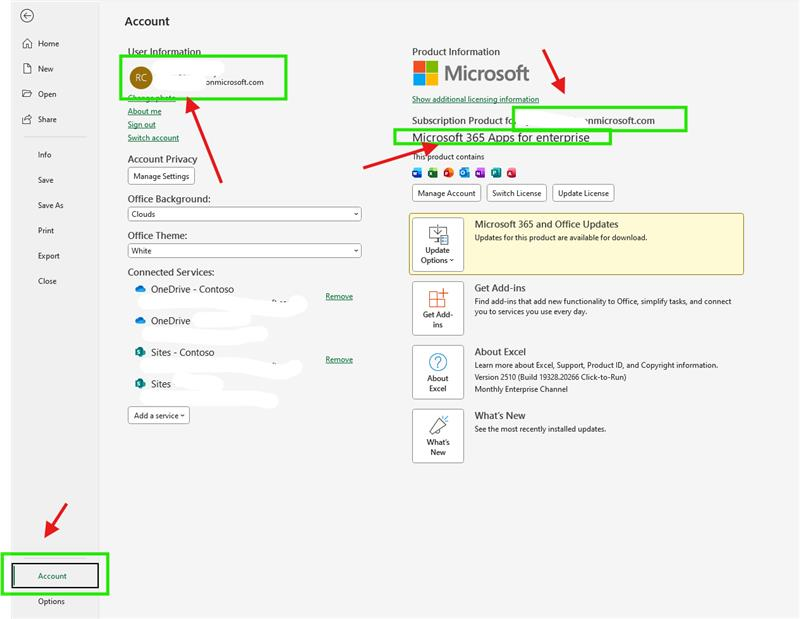800x619 pixels.
Task: Click the 'Connected Services:' label
Action: coord(171,272)
